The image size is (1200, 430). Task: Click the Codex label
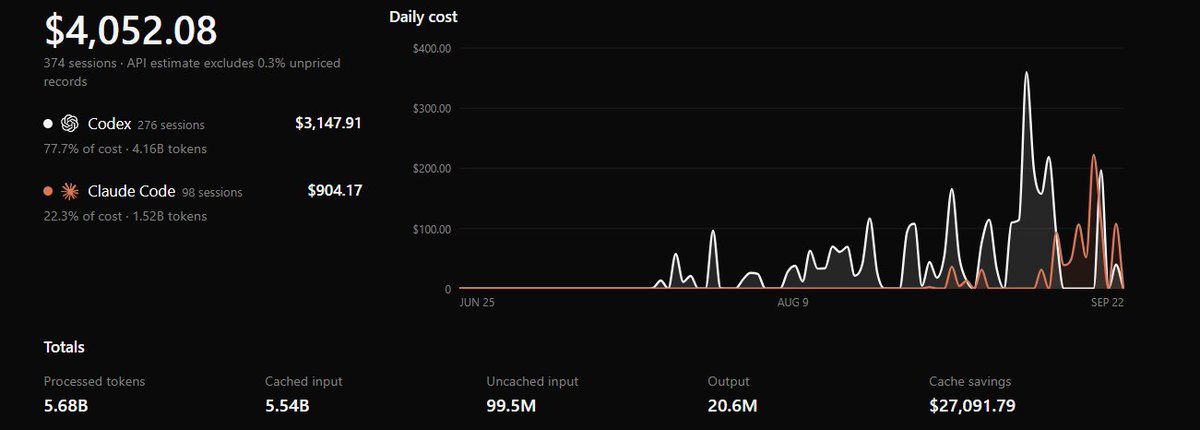pyautogui.click(x=110, y=124)
